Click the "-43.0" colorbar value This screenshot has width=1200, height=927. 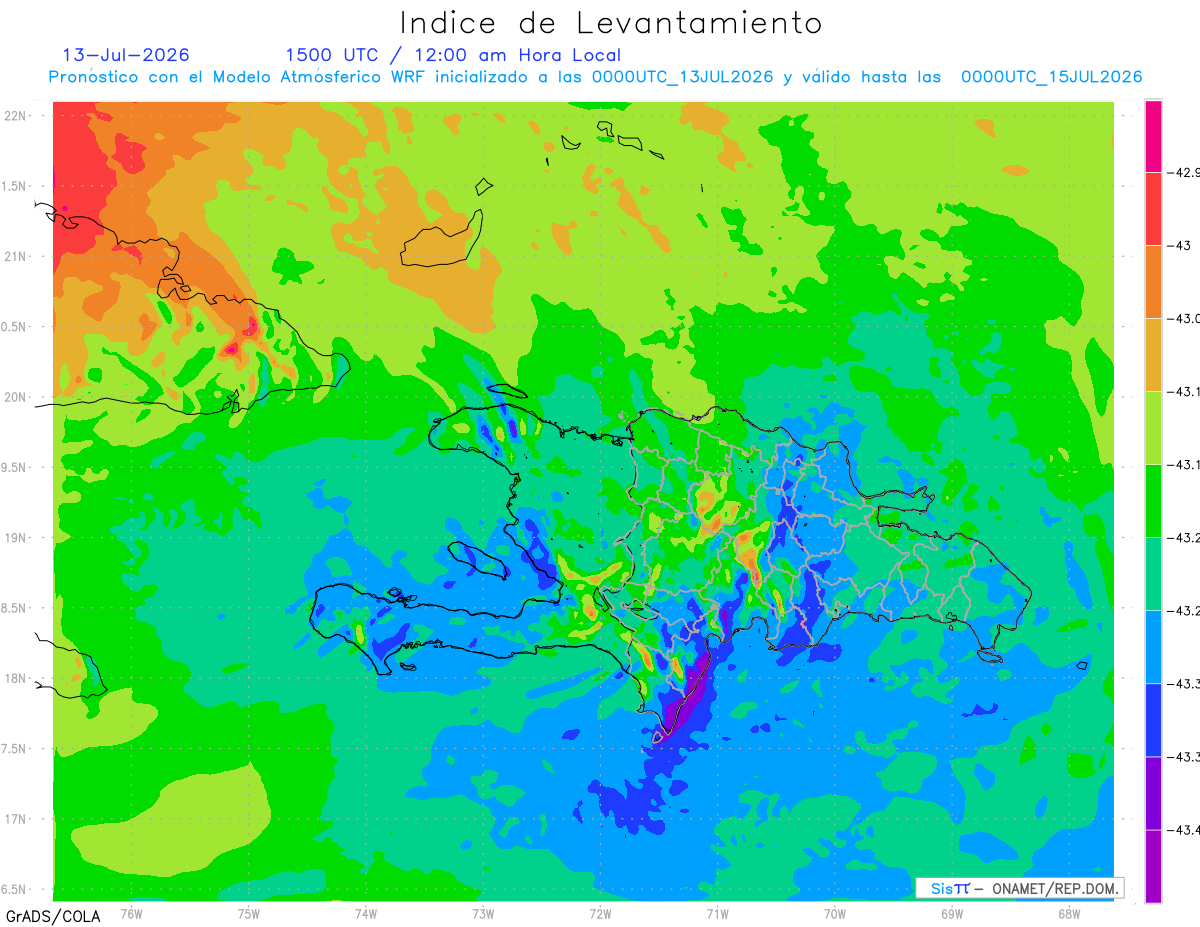[1184, 319]
